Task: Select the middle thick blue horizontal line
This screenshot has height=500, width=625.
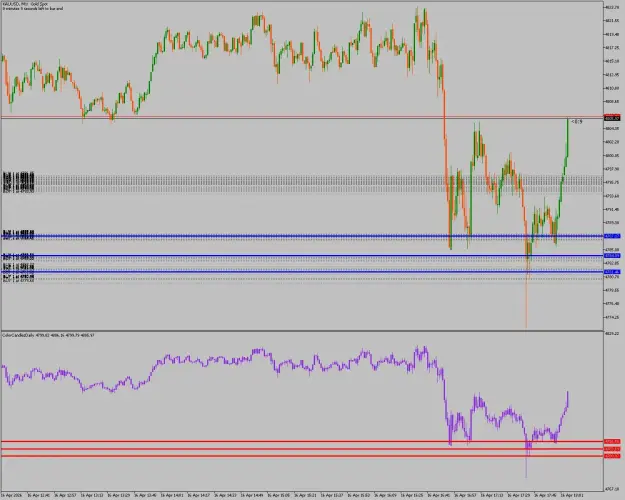Action: coord(302,256)
